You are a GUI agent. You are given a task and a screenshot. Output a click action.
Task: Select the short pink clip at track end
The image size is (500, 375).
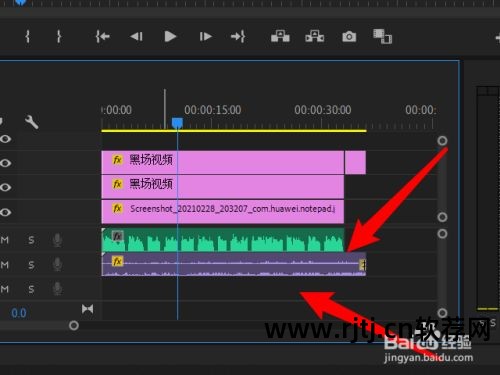click(x=355, y=162)
